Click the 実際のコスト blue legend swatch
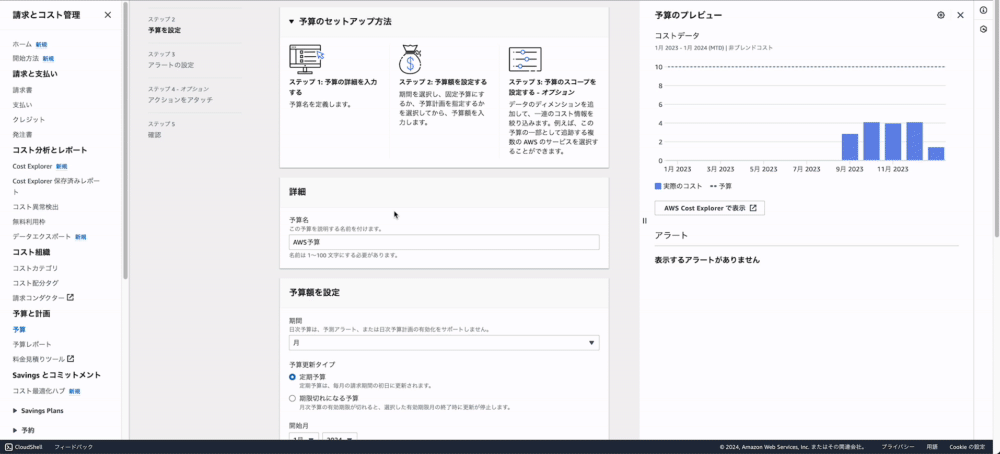The width and height of the screenshot is (1000, 454). pyautogui.click(x=658, y=186)
